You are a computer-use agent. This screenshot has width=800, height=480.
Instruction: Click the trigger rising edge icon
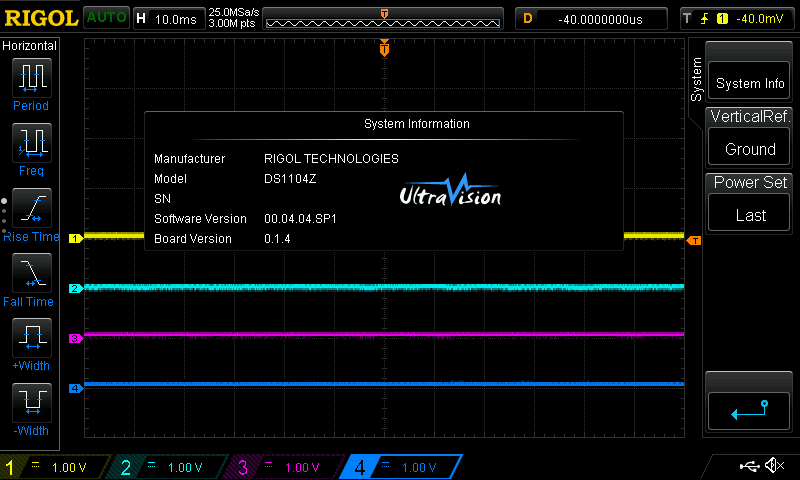(x=704, y=19)
